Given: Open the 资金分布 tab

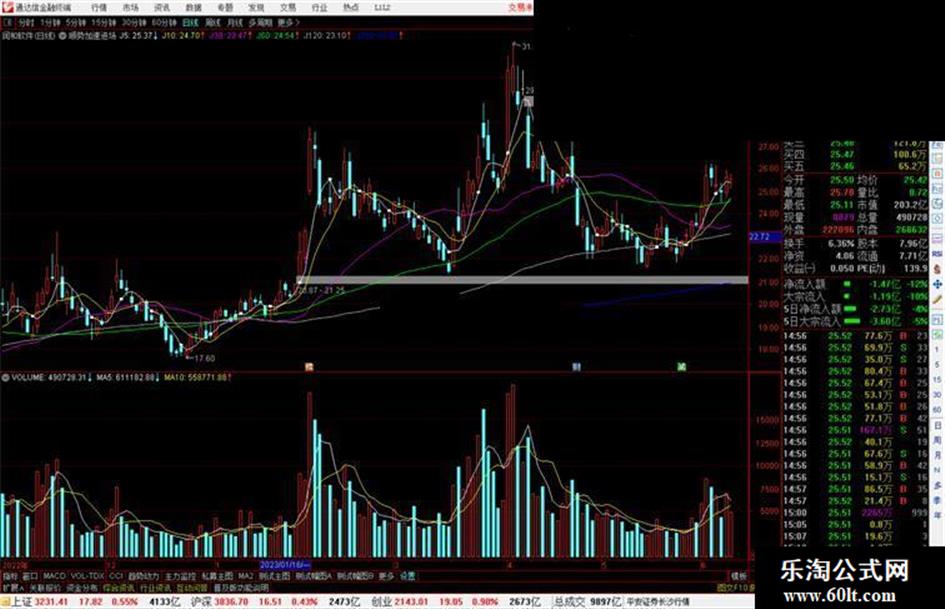Looking at the screenshot, I should click(81, 587).
